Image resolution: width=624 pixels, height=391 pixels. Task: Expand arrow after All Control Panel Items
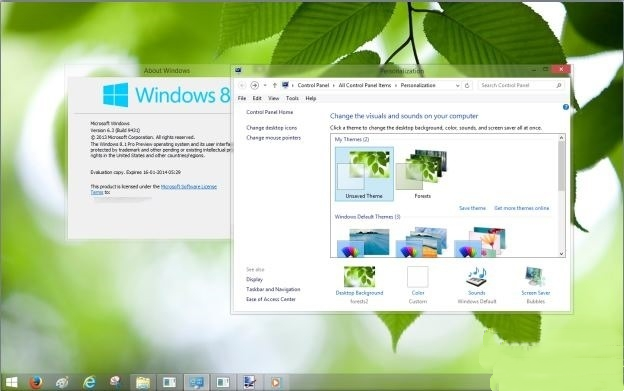point(396,85)
